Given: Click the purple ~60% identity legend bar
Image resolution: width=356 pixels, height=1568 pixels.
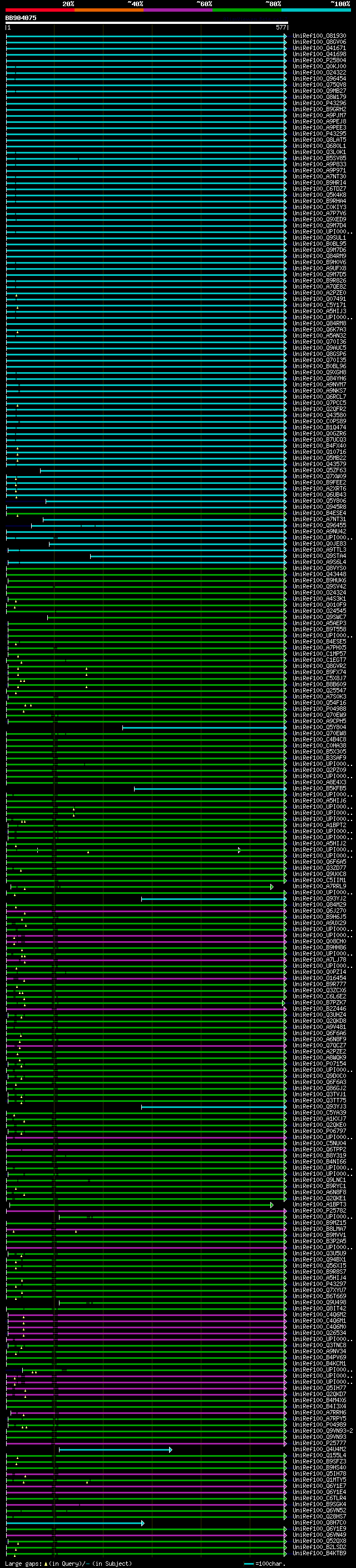Looking at the screenshot, I should coord(179,10).
